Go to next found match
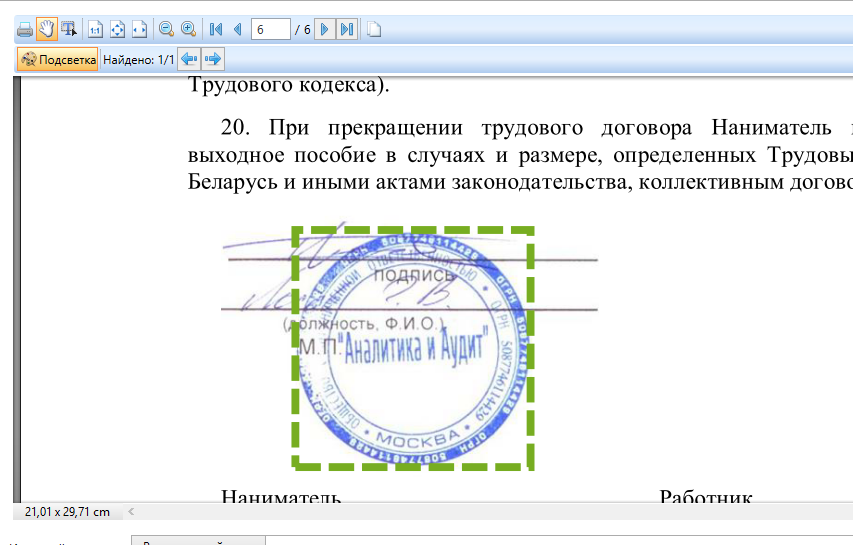Viewport: 853px width, 545px height. (212, 60)
